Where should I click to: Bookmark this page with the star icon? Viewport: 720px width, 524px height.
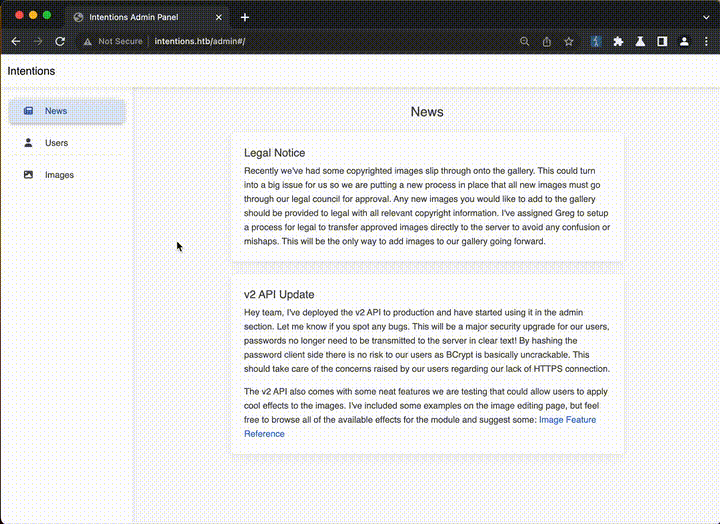pos(569,41)
